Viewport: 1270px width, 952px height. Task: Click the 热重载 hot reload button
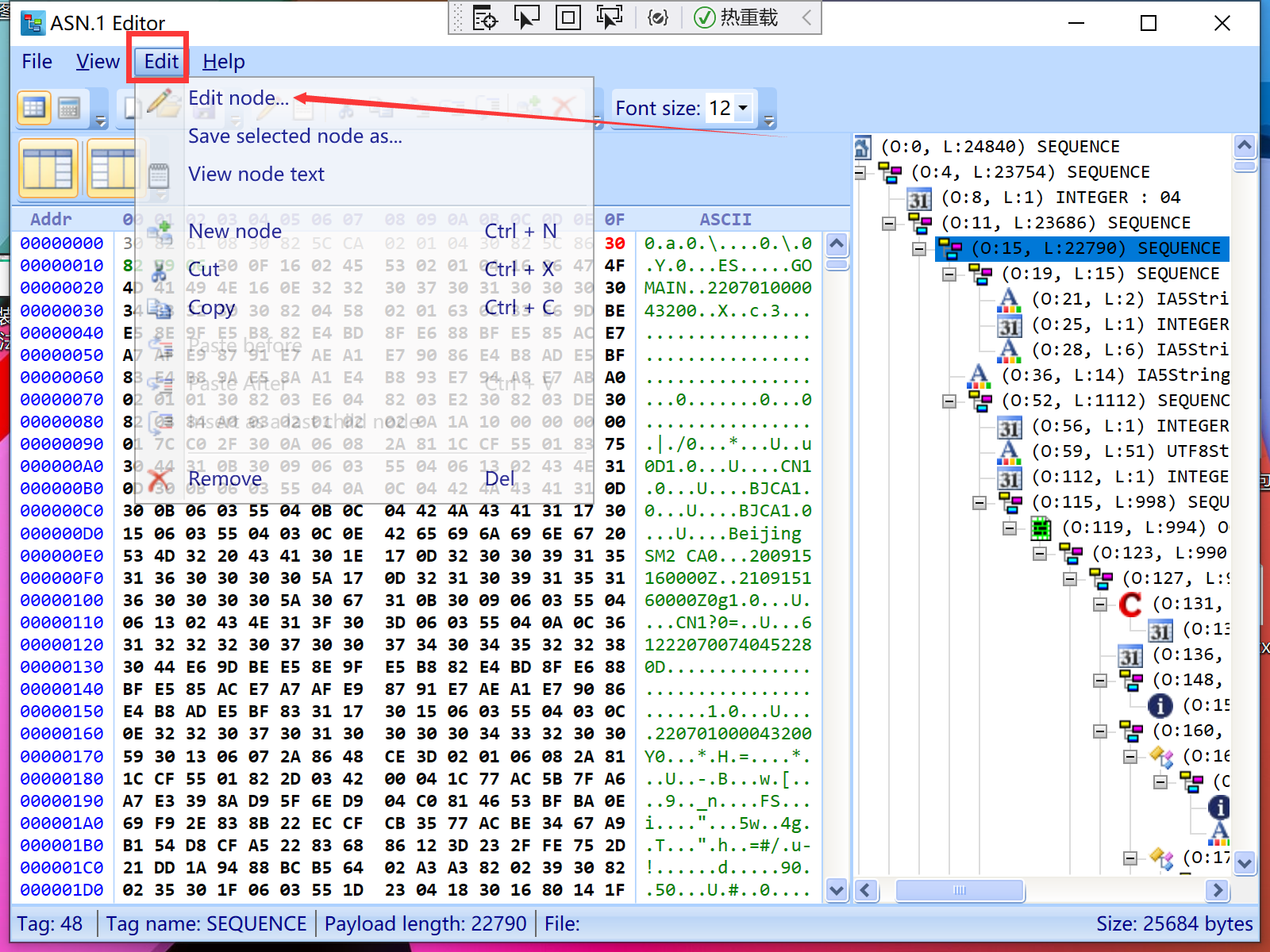point(736,17)
